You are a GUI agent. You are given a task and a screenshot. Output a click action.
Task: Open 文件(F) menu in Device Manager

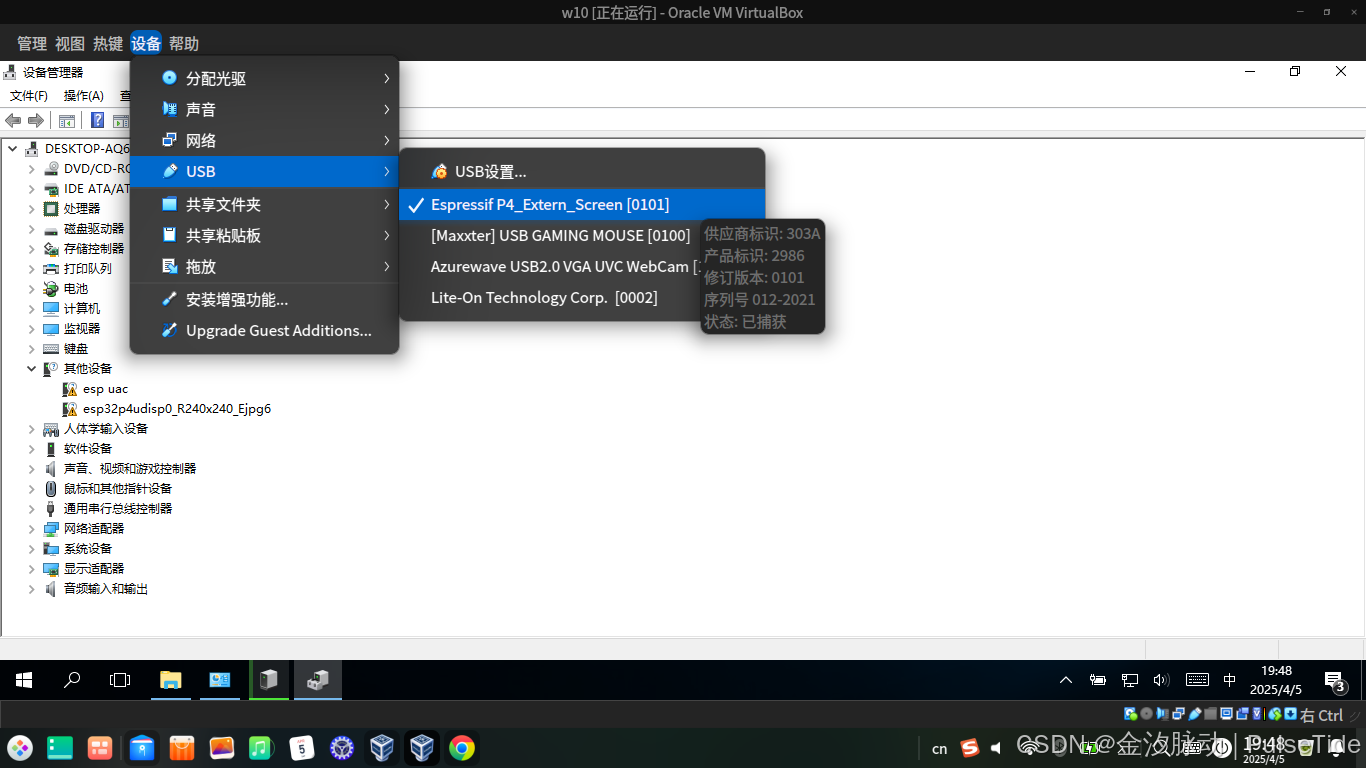pyautogui.click(x=29, y=96)
